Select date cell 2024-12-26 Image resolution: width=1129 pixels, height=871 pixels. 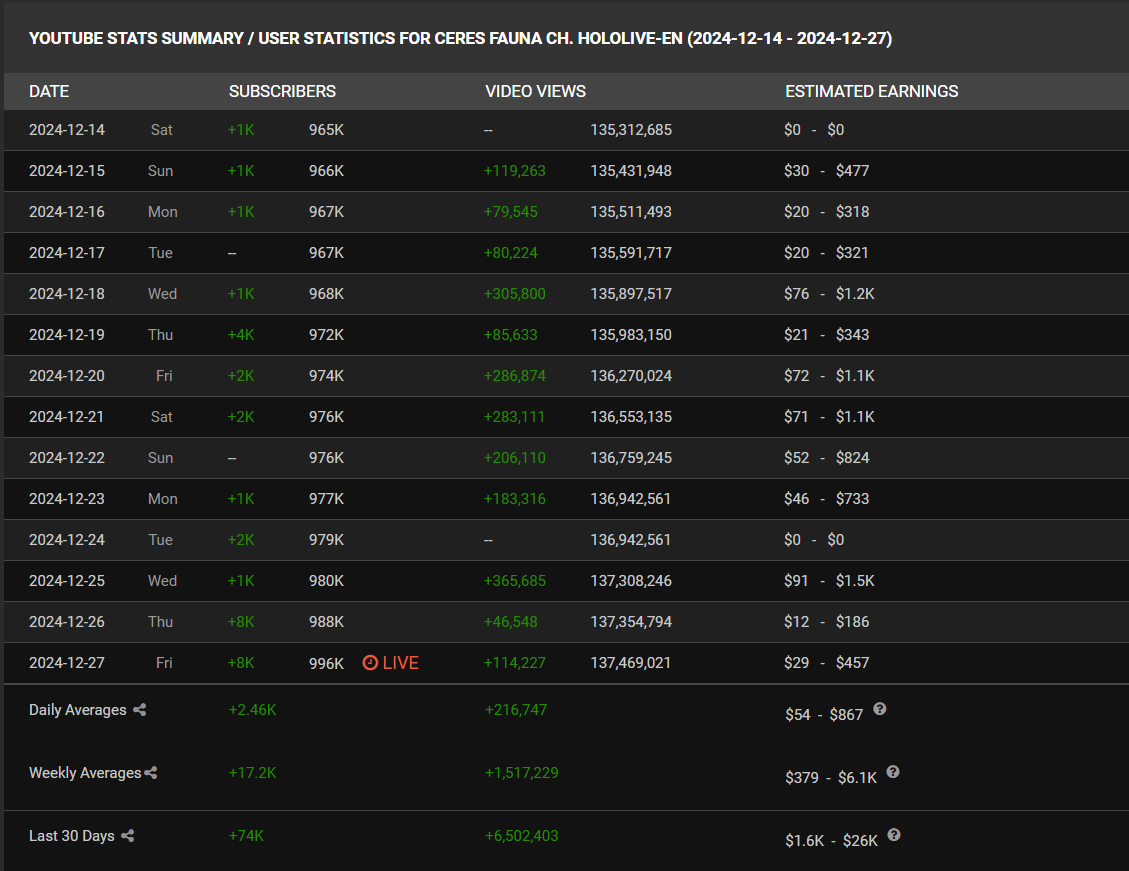point(66,622)
